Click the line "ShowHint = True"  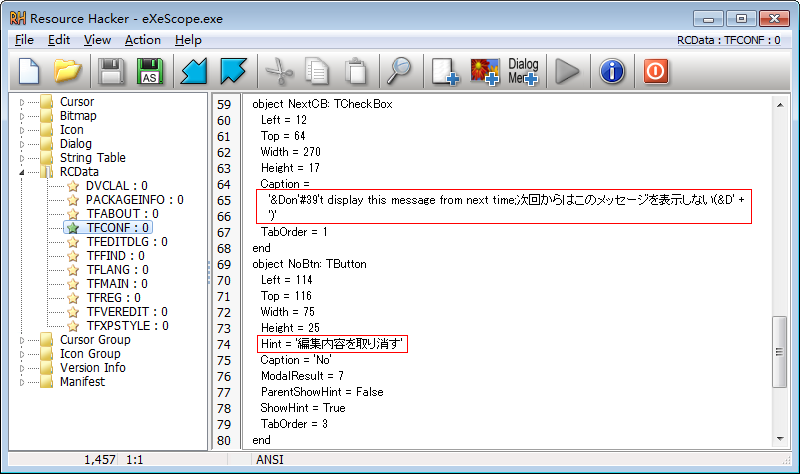pyautogui.click(x=303, y=408)
